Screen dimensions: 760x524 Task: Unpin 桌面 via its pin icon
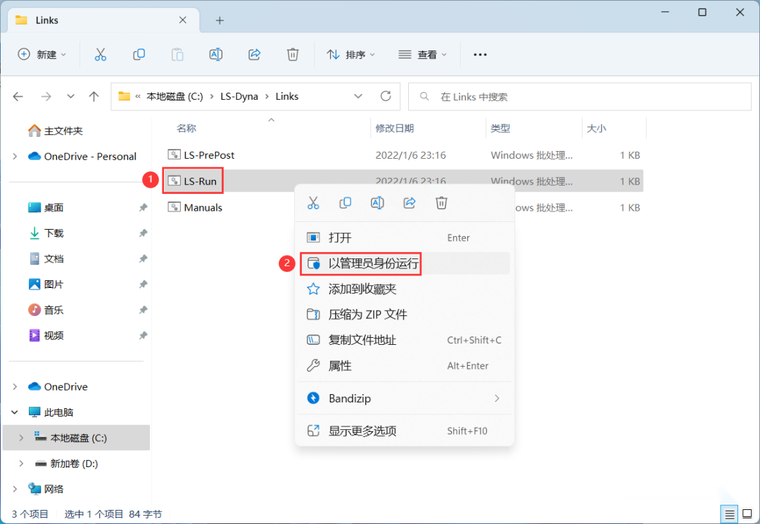(x=143, y=207)
